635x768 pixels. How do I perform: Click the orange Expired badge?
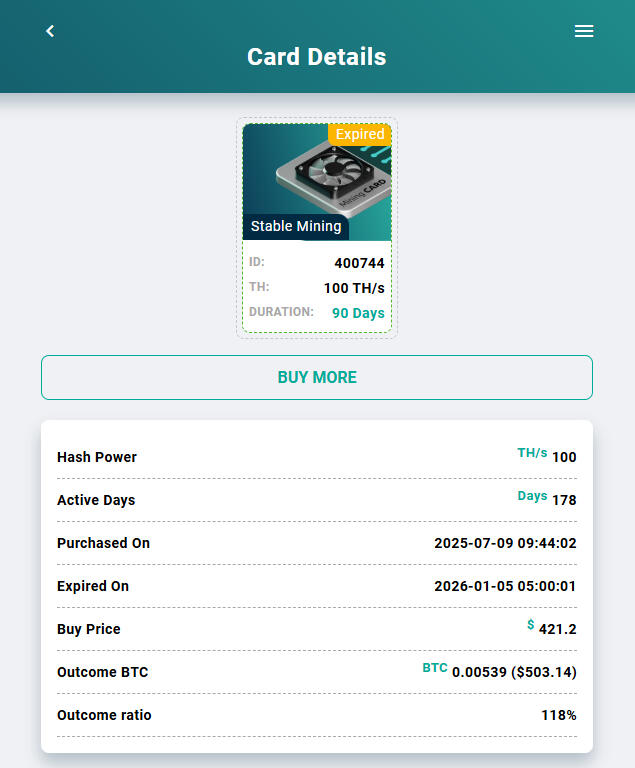359,134
